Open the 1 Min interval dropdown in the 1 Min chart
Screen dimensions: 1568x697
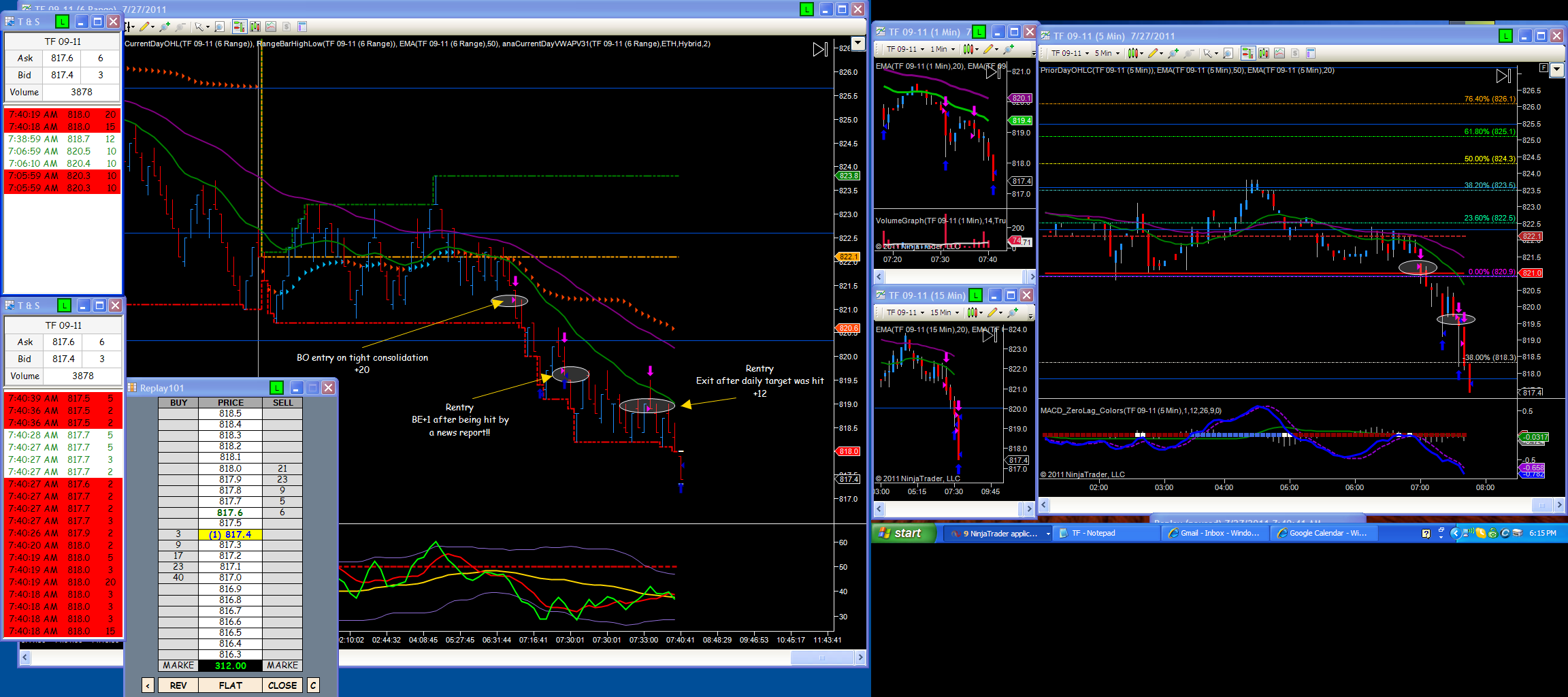pos(943,49)
